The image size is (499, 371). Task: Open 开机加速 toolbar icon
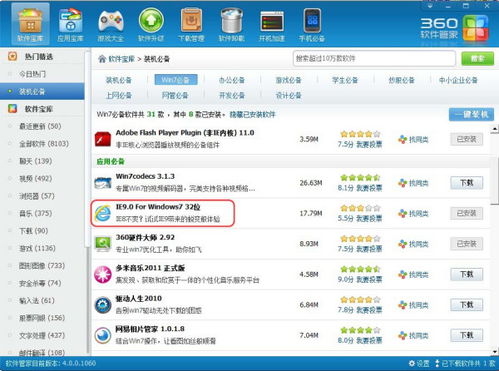272,24
